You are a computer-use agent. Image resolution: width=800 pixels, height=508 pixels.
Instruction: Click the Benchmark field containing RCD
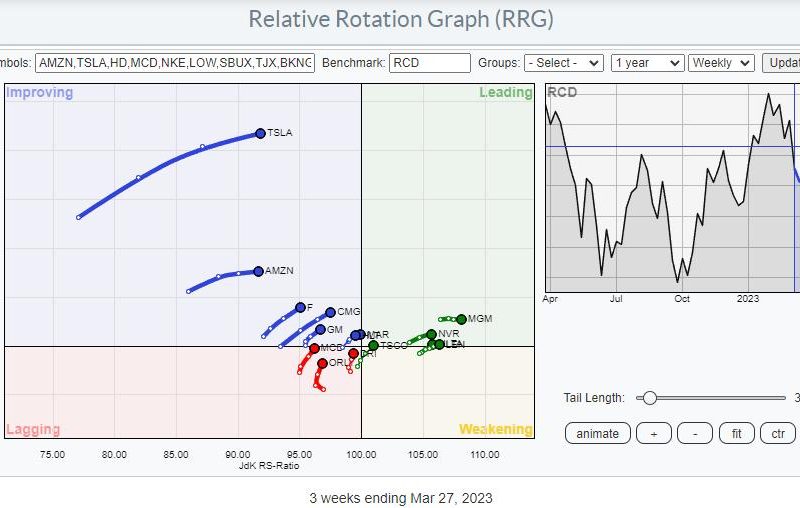pyautogui.click(x=430, y=63)
